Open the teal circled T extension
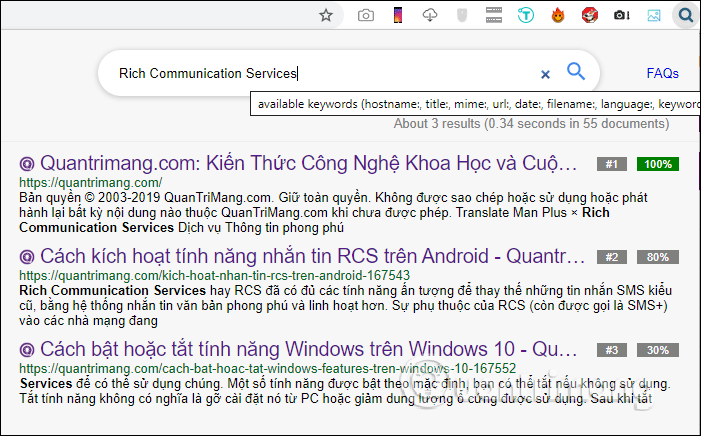701x436 pixels. 526,16
